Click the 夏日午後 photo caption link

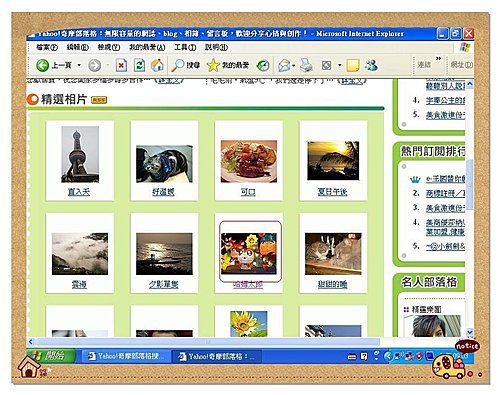pyautogui.click(x=332, y=192)
